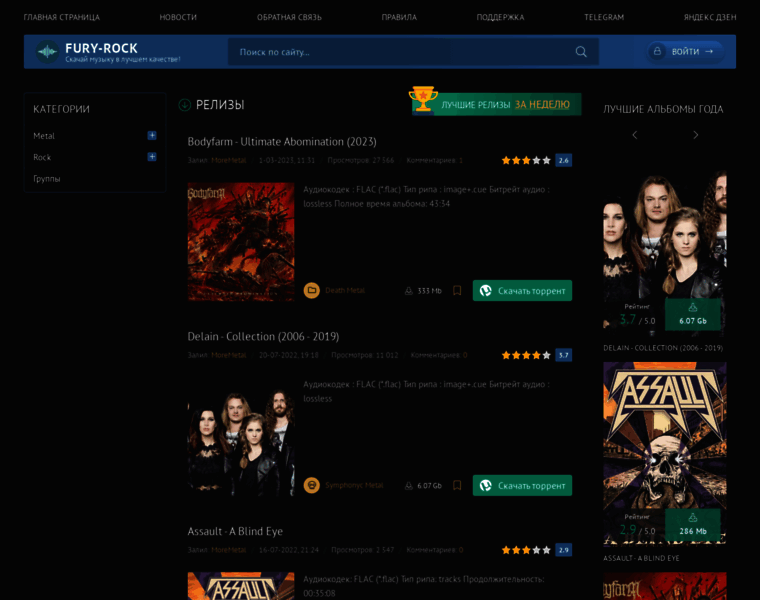Viewport: 760px width, 600px height.
Task: Open best releases За неделю link
Action: (542, 104)
